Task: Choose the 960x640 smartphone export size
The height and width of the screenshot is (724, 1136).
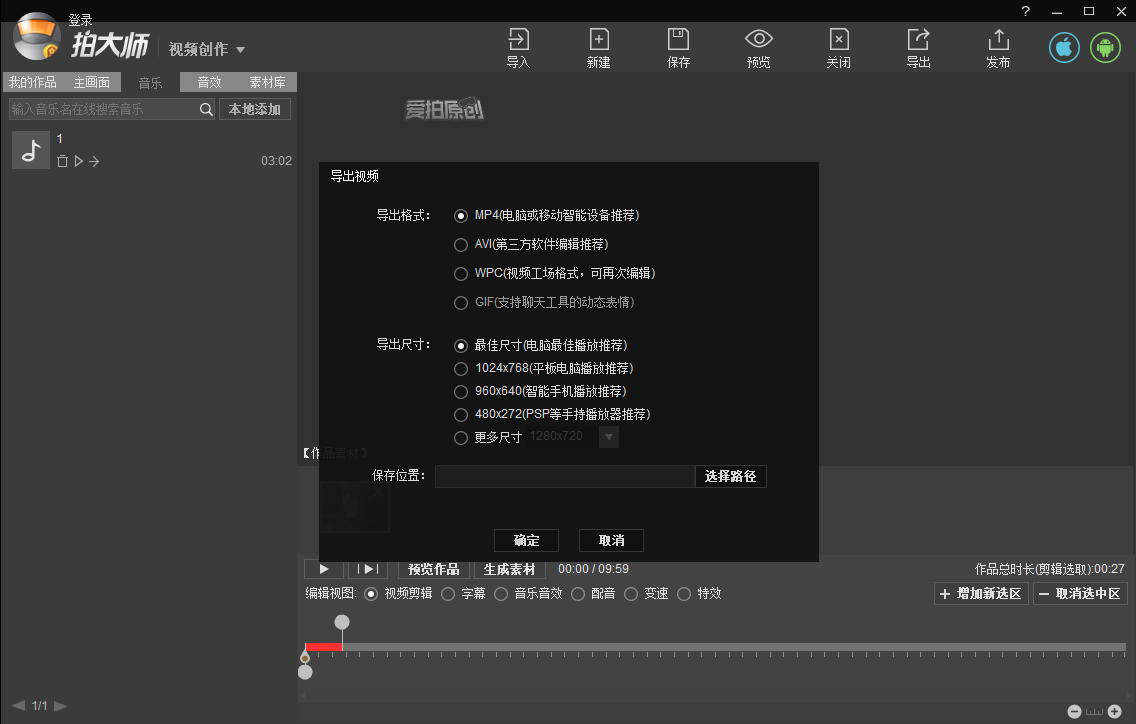Action: (x=461, y=391)
